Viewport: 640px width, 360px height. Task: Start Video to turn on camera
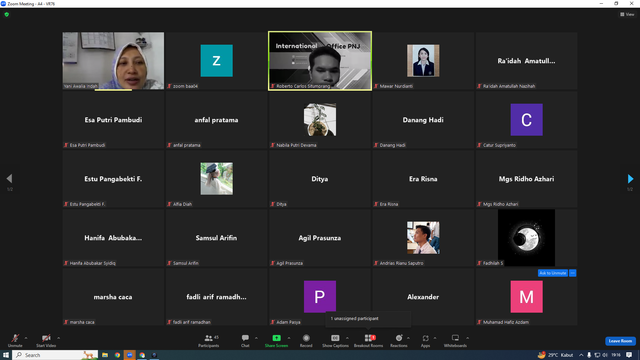point(46,340)
